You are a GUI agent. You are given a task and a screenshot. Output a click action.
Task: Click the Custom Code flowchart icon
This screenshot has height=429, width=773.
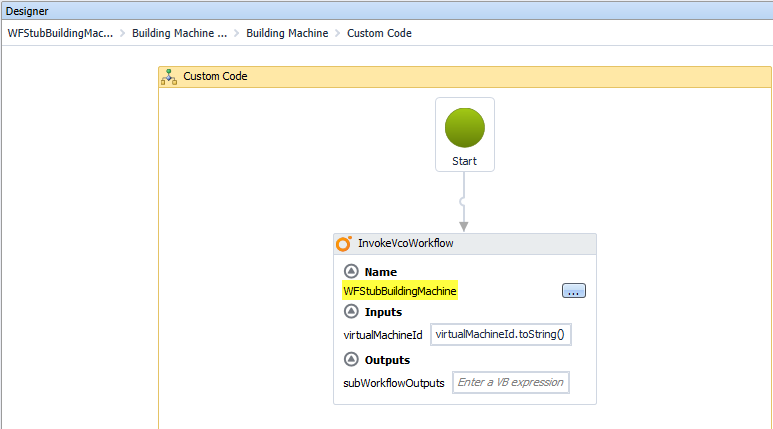click(170, 76)
